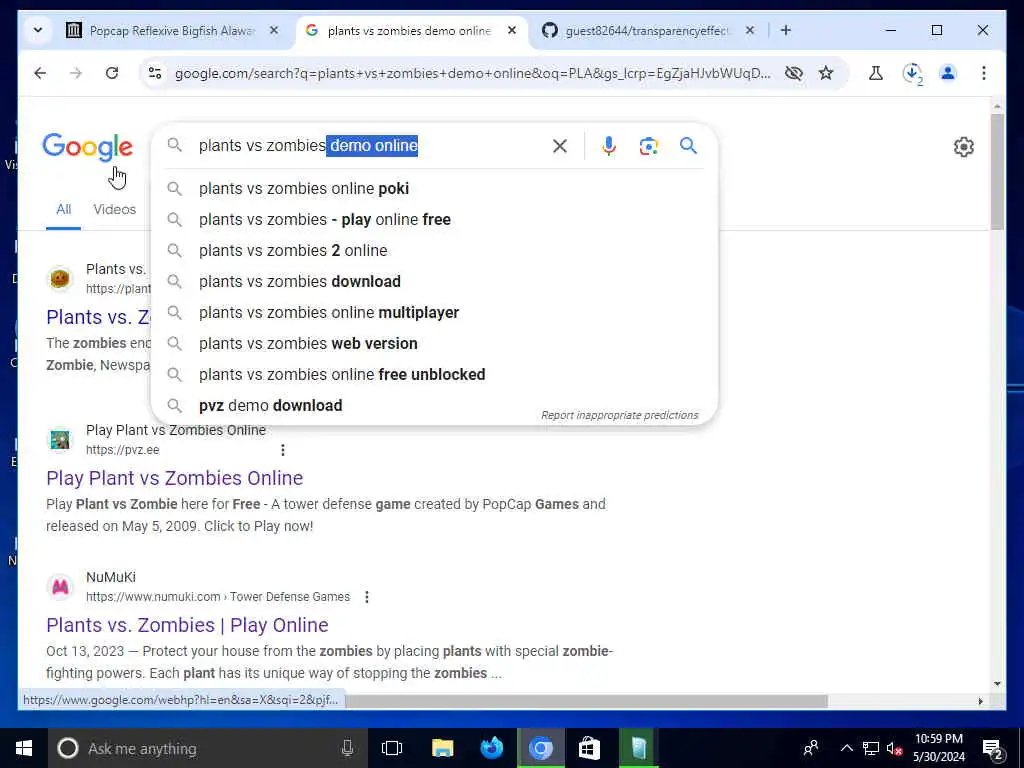Open the Firefox-style browser taskbar icon
1024x768 pixels.
(492, 748)
